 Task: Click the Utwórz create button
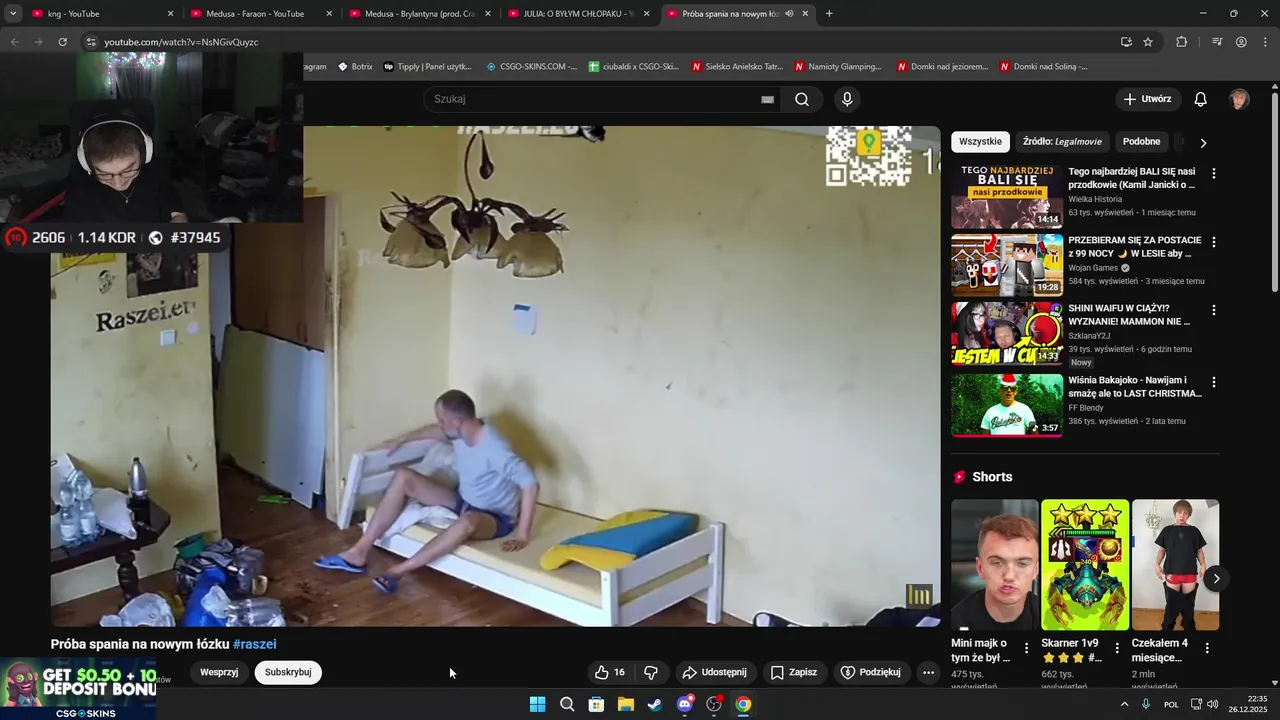tap(1147, 99)
